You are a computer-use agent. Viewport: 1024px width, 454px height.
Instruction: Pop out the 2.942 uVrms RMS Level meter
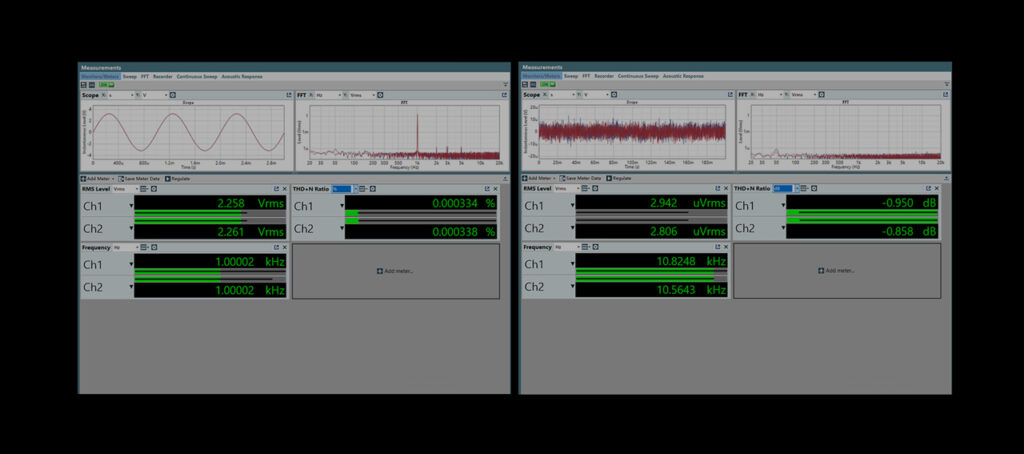point(718,189)
